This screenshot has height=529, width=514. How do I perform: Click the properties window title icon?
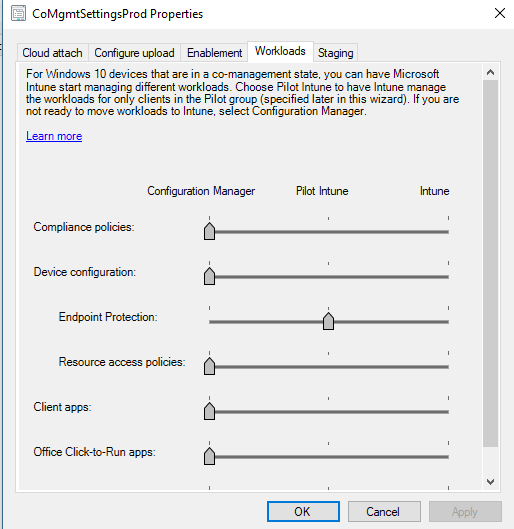coord(18,13)
